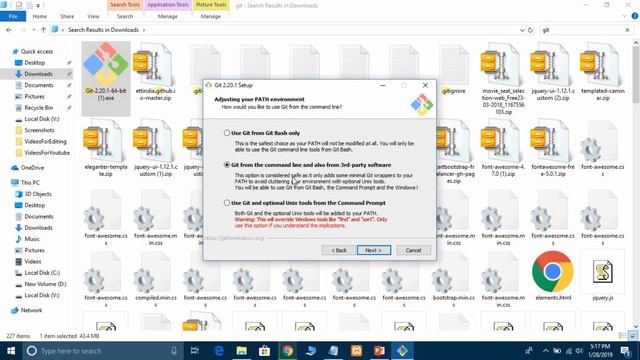This screenshot has height=360, width=640.
Task: Go back with the Back button
Action: (x=338, y=250)
